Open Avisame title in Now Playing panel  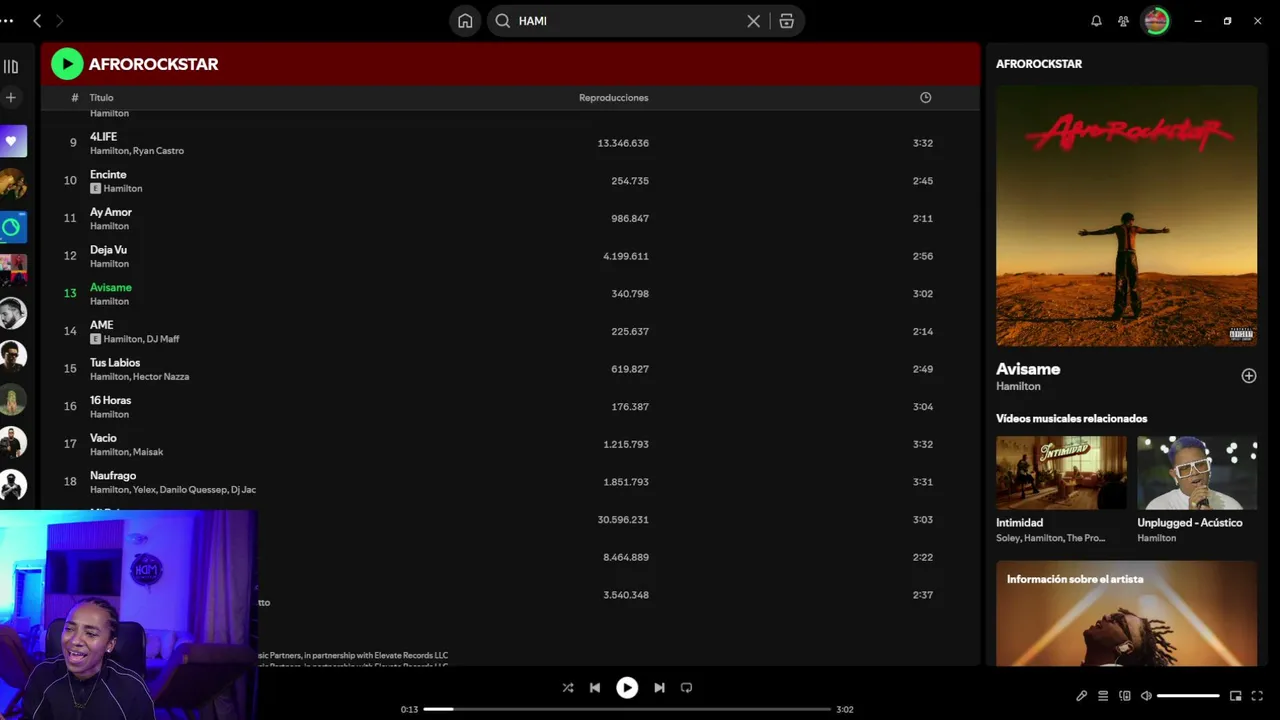[1028, 369]
